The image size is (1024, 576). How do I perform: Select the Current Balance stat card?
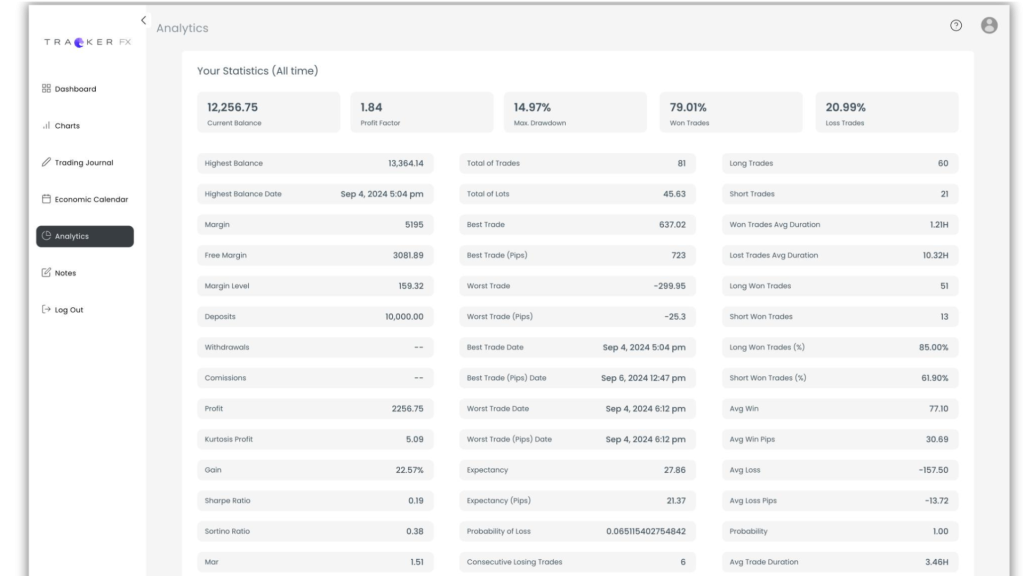(268, 111)
